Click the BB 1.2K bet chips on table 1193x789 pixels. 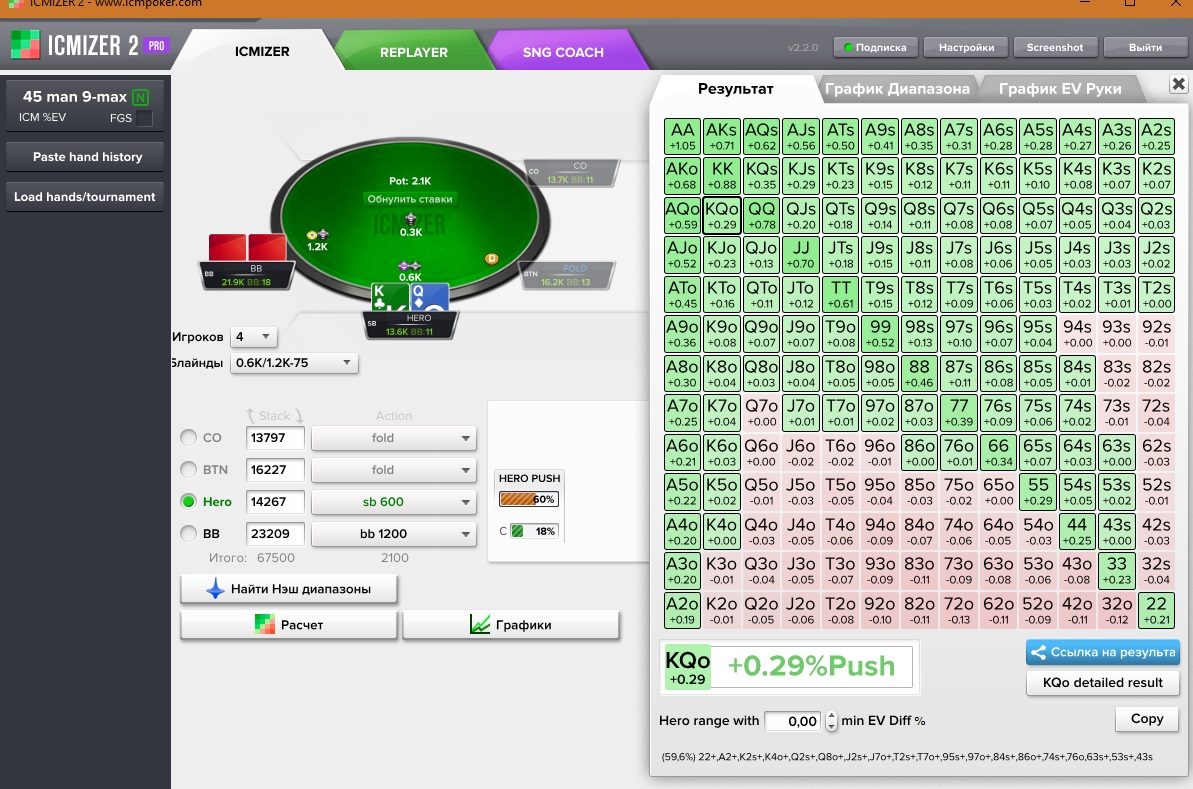[317, 234]
